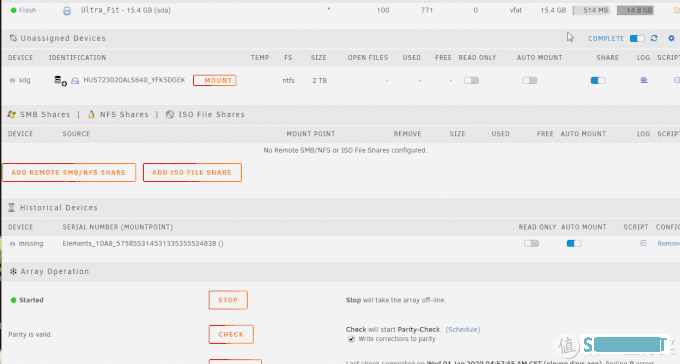Click the Parity is valid status text

coord(30,334)
